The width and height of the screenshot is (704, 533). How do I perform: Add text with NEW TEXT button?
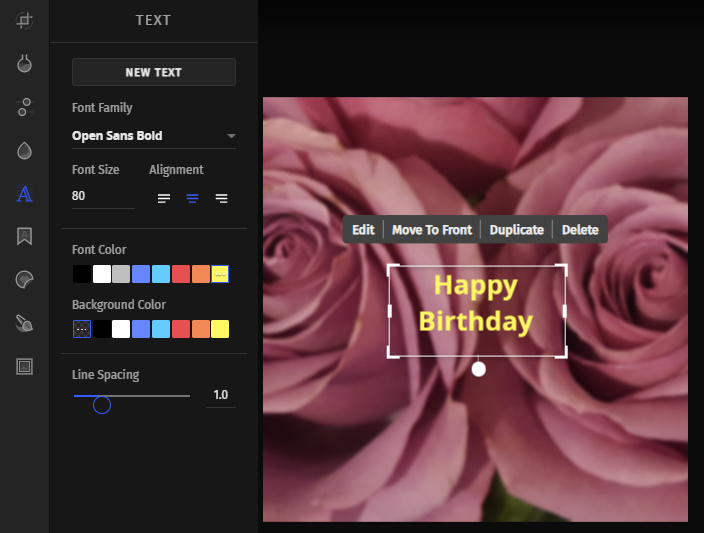154,72
